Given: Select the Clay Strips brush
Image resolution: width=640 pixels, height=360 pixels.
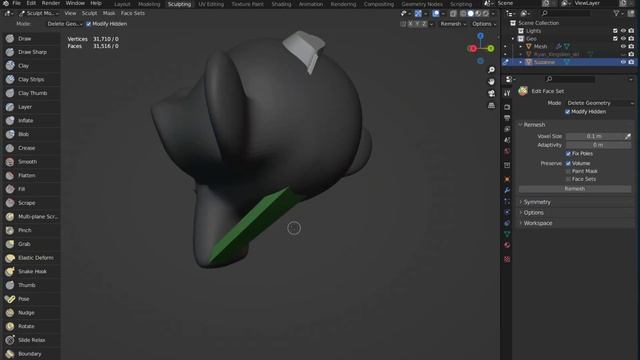Looking at the screenshot, I should coord(32,79).
